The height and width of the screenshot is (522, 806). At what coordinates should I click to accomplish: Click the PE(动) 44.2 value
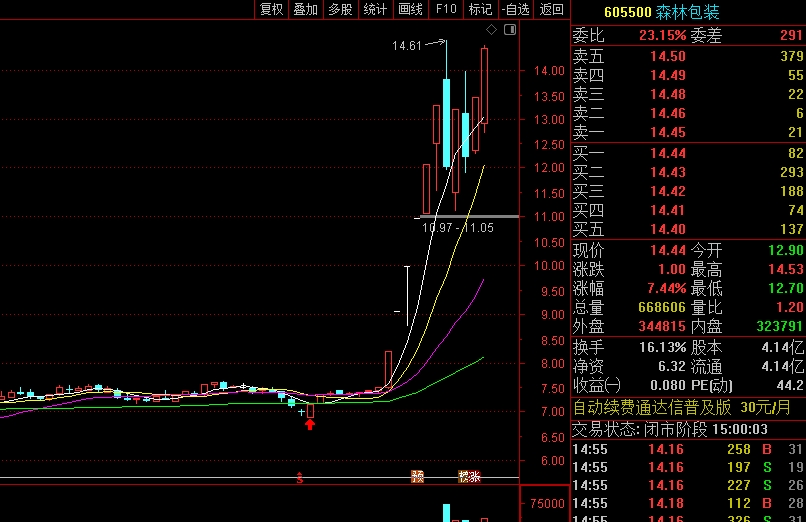790,385
